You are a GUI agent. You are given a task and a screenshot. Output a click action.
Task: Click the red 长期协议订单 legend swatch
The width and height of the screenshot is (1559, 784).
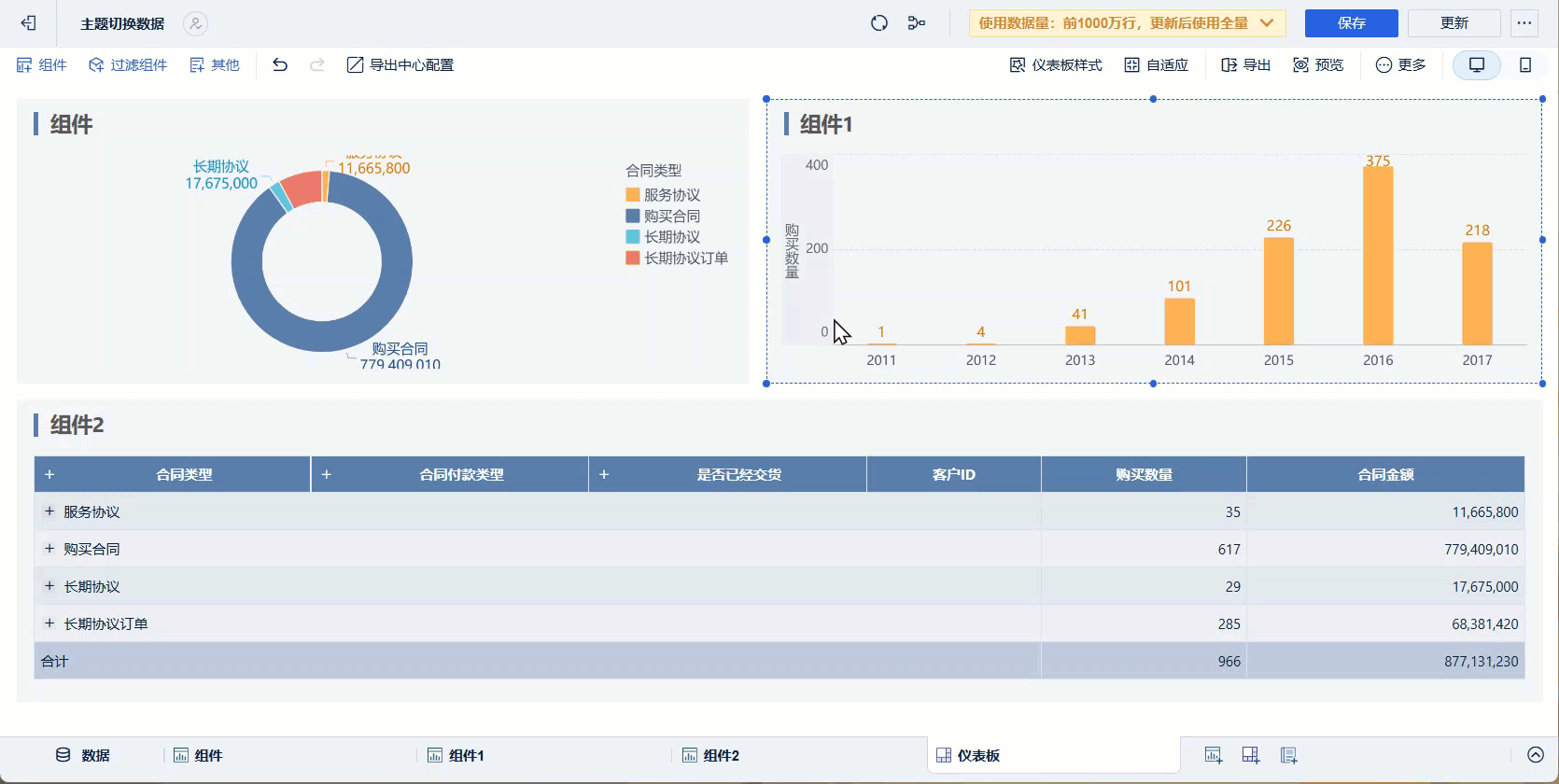tap(633, 258)
